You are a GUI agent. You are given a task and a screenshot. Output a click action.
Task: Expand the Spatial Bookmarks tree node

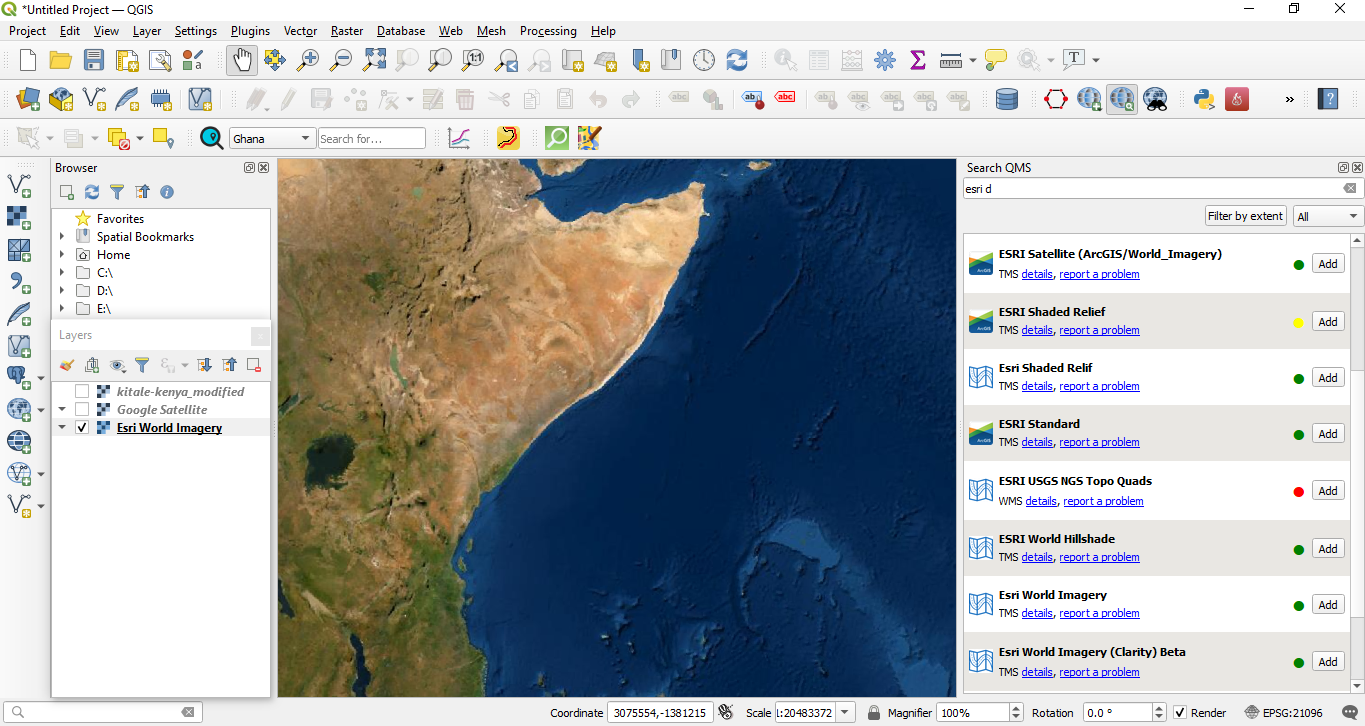coord(62,237)
